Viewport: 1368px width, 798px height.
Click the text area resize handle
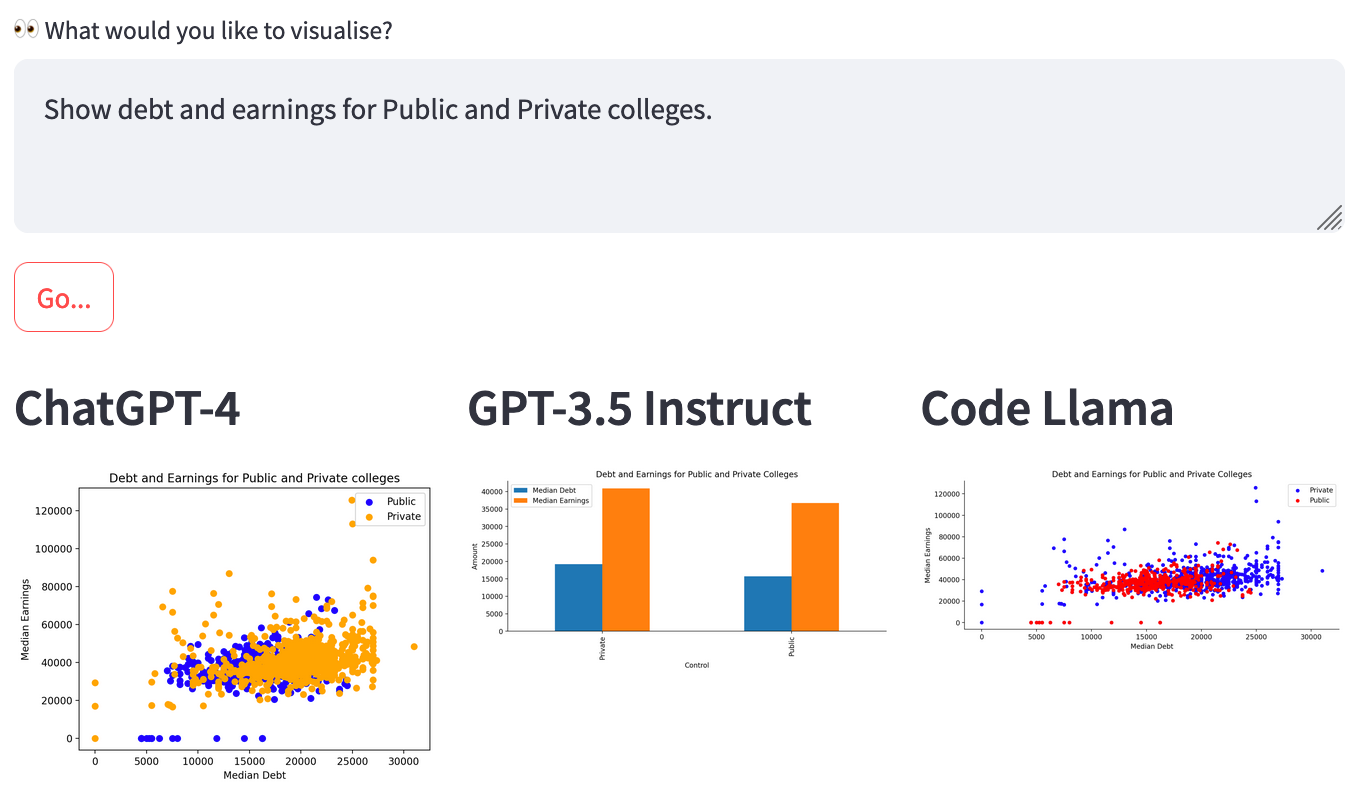[x=1329, y=218]
